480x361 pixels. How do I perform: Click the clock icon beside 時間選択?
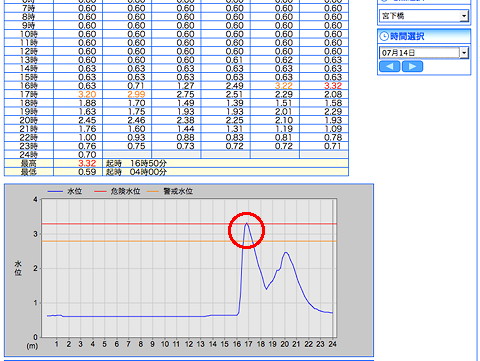pos(384,36)
